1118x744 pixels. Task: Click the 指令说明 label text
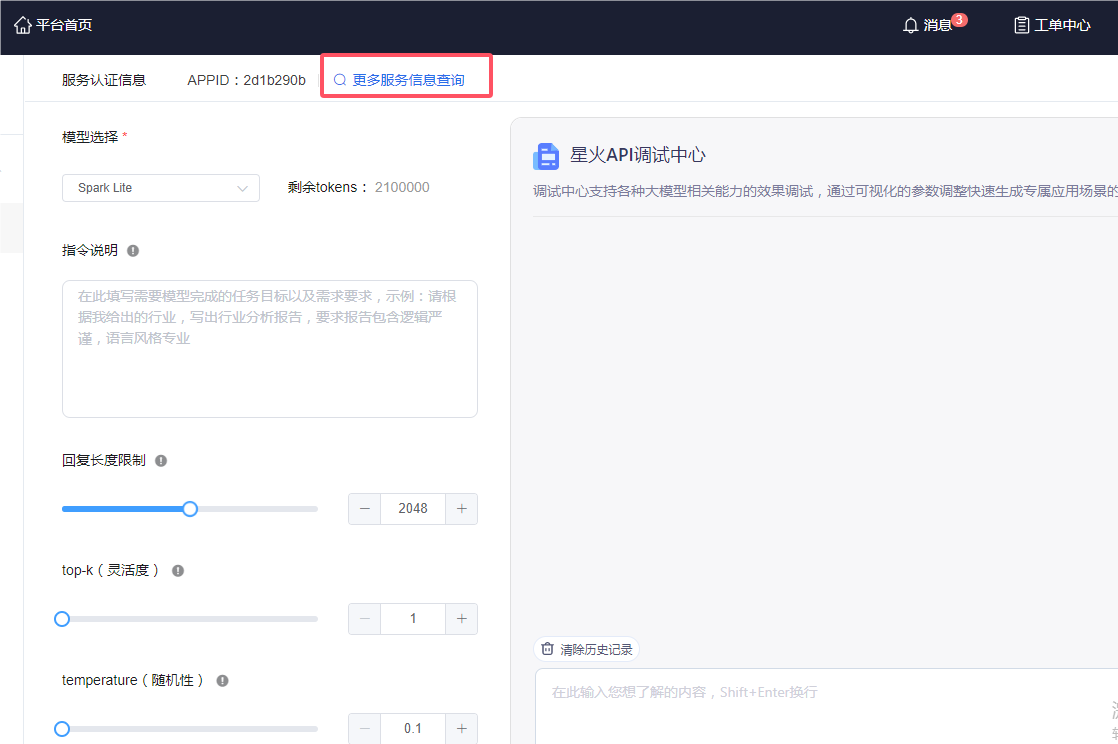90,250
